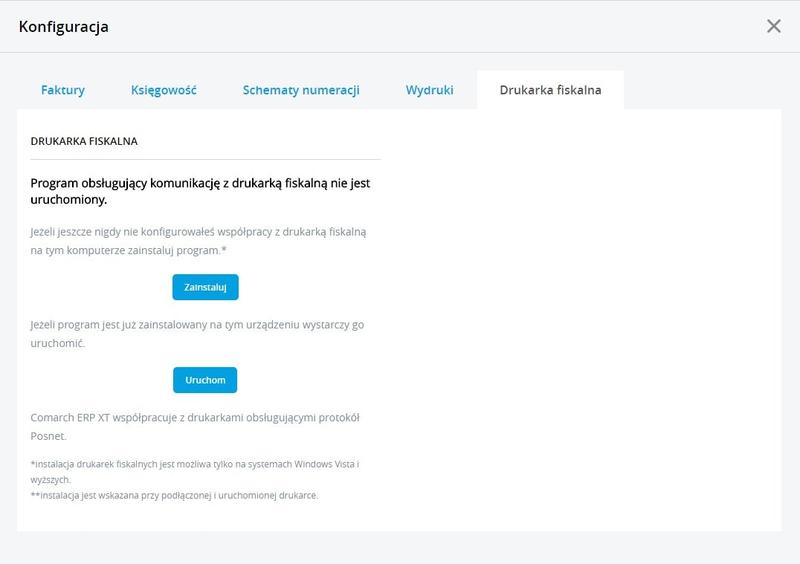Screen dimensions: 800x564
Task: Click the active Drukarka fiskalna tab
Action: click(x=550, y=90)
